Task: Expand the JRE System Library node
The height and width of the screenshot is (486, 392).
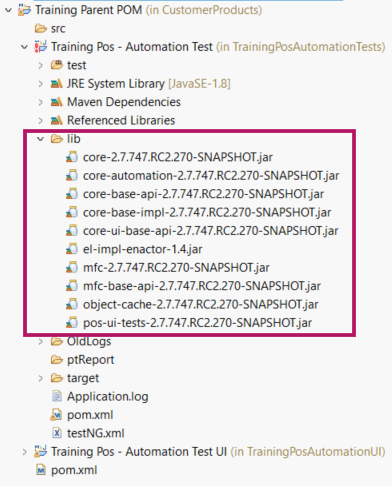Action: tap(40, 84)
